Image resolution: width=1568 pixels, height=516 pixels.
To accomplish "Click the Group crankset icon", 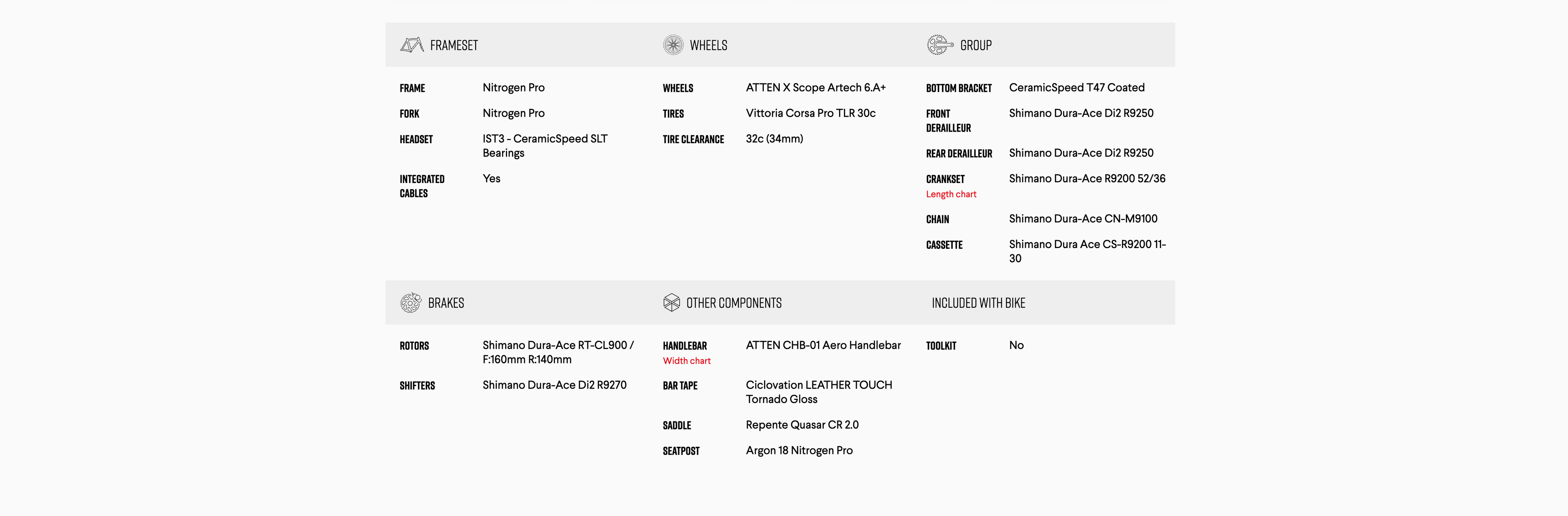I will click(x=940, y=45).
